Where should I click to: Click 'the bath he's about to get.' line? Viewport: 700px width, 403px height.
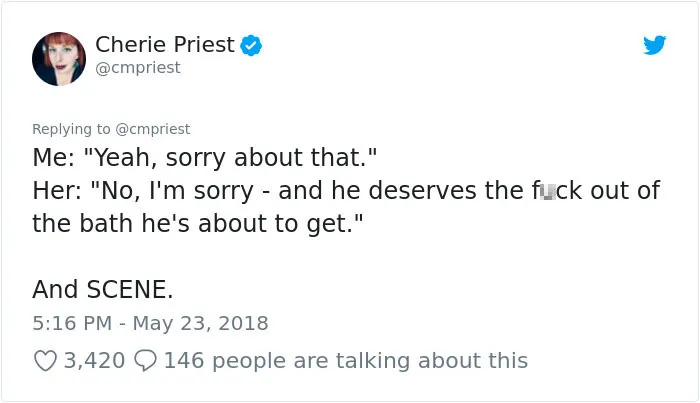[198, 223]
